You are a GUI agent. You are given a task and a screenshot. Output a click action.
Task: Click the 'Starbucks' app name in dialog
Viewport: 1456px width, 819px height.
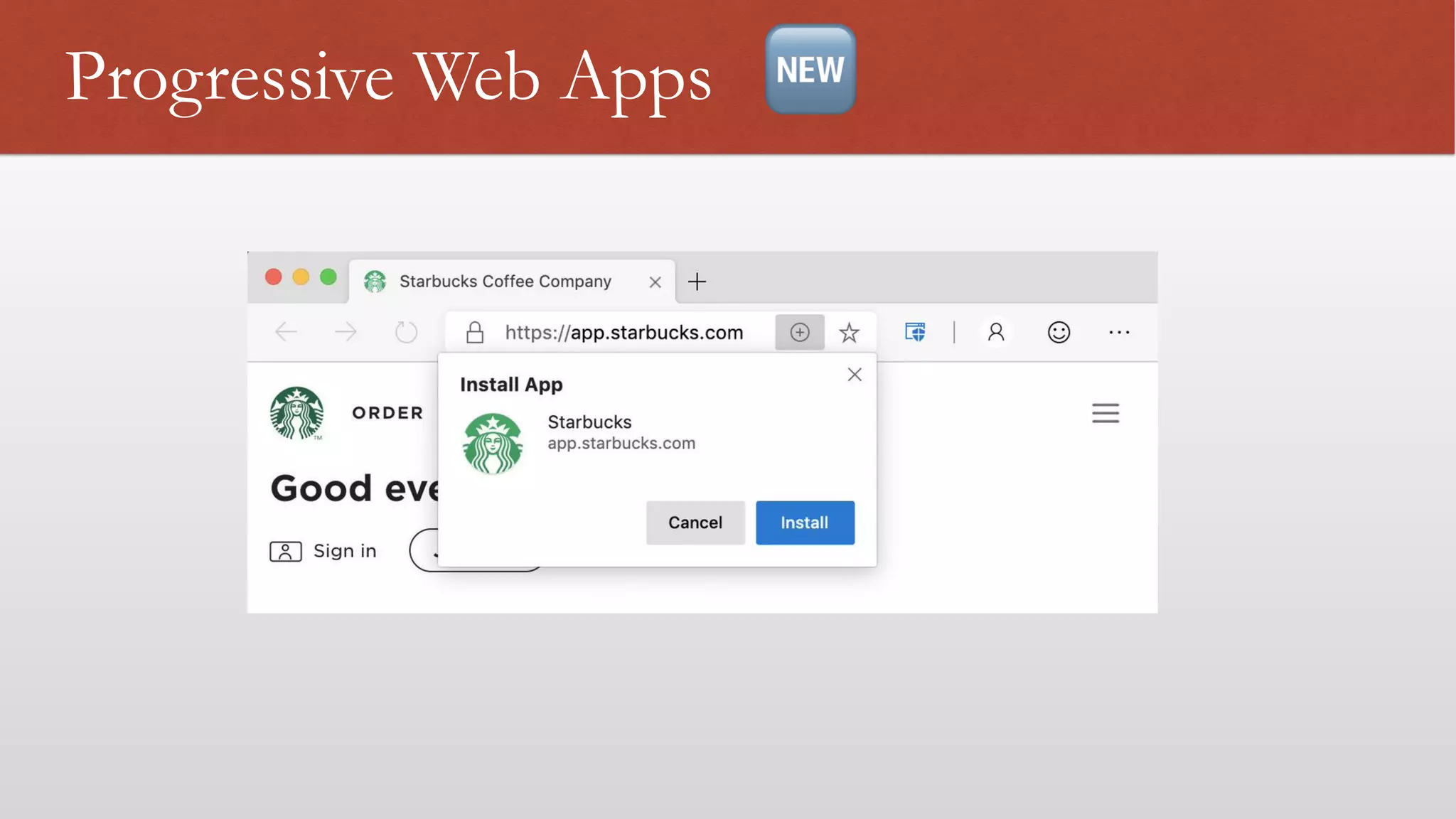(x=589, y=422)
